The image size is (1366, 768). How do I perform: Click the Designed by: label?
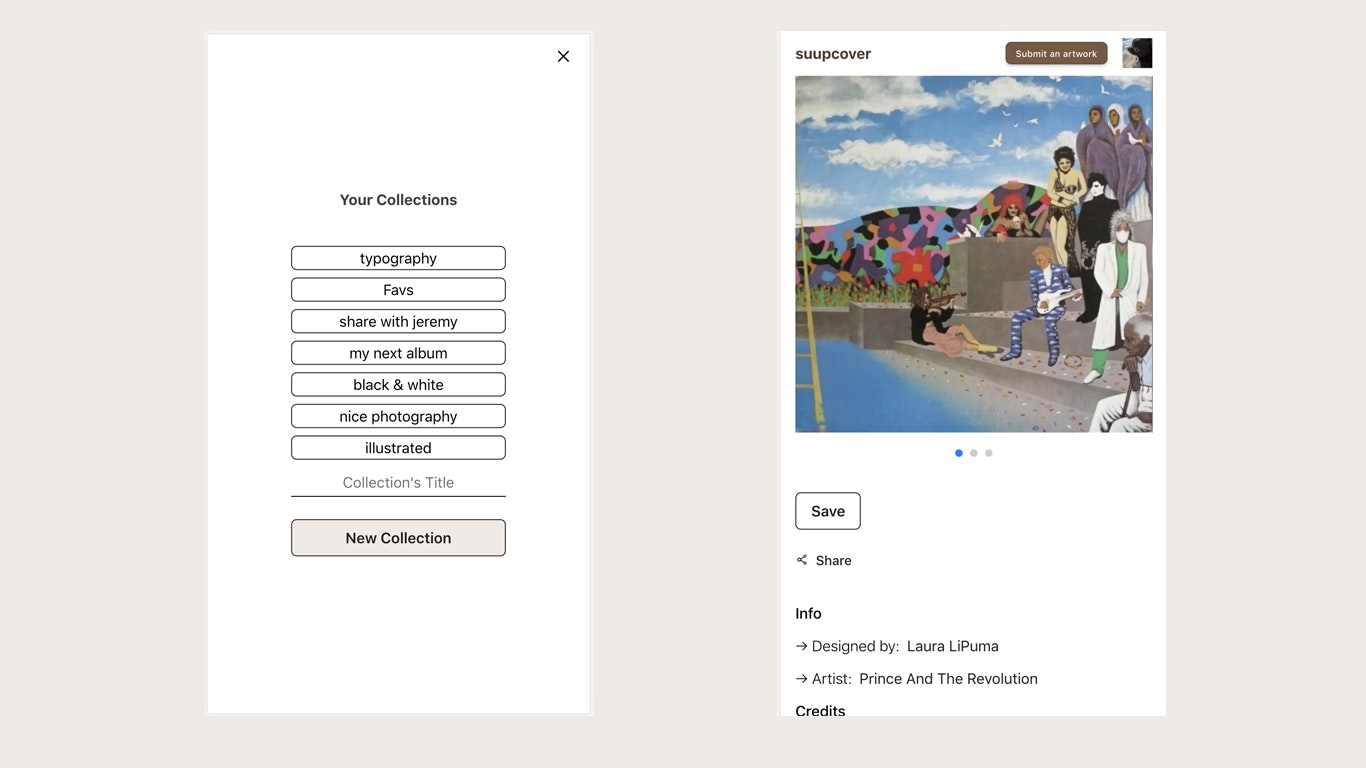[855, 646]
